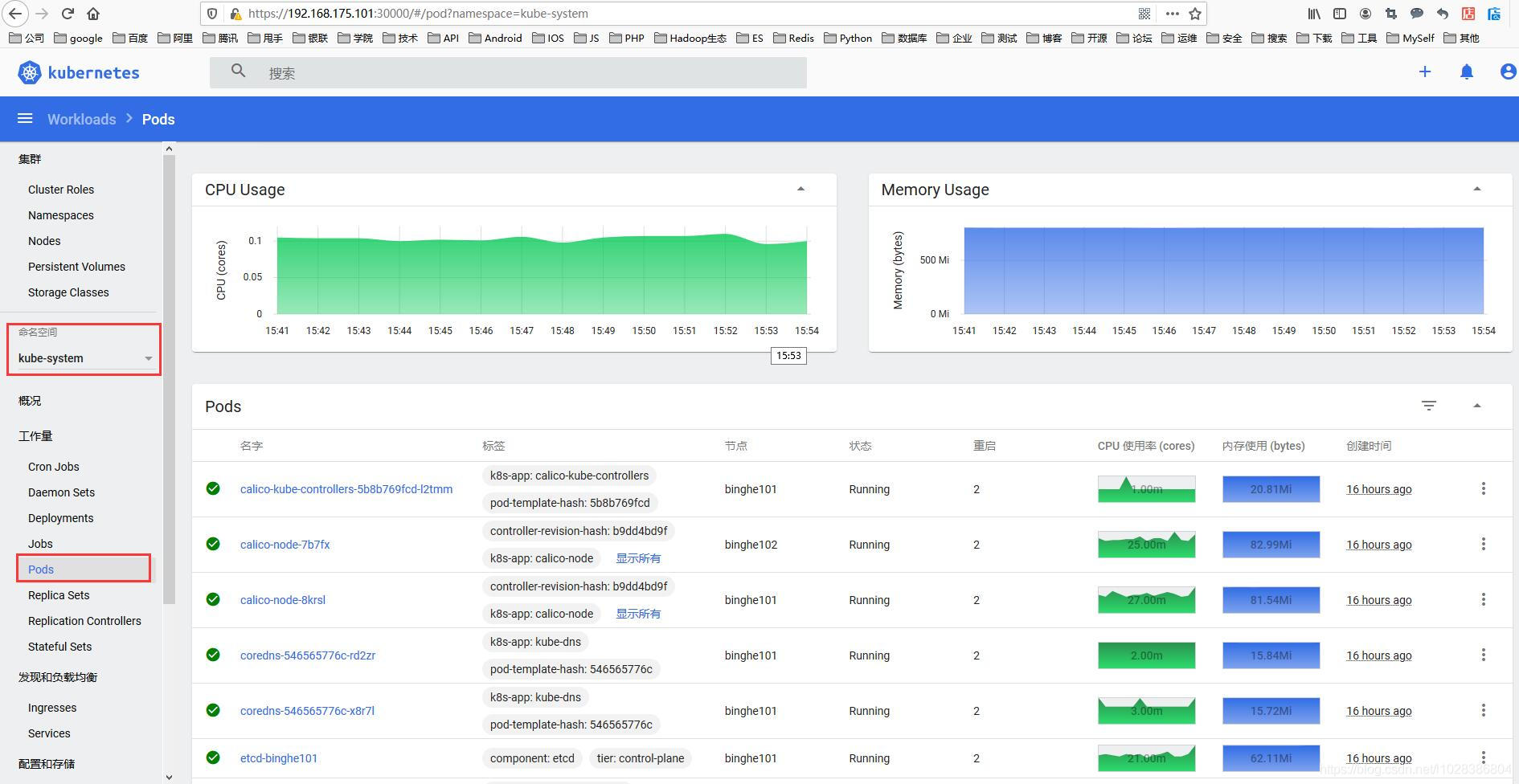
Task: Bookmark page with star icon
Action: tap(1195, 14)
